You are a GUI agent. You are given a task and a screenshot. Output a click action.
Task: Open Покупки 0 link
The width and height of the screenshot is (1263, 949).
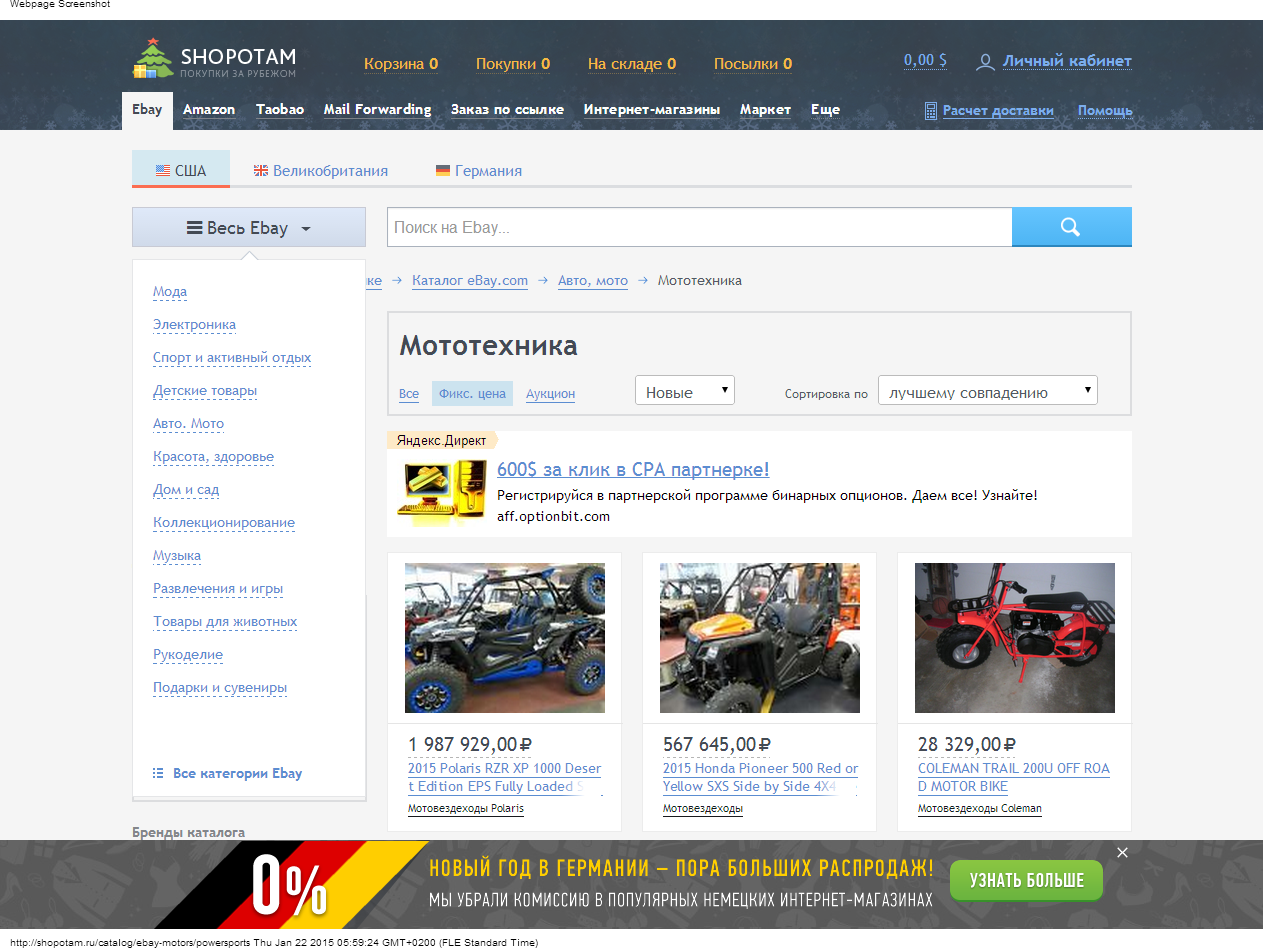pyautogui.click(x=513, y=64)
